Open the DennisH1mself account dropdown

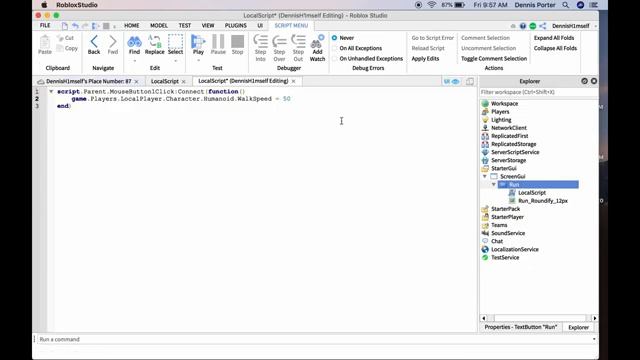(x=596, y=26)
